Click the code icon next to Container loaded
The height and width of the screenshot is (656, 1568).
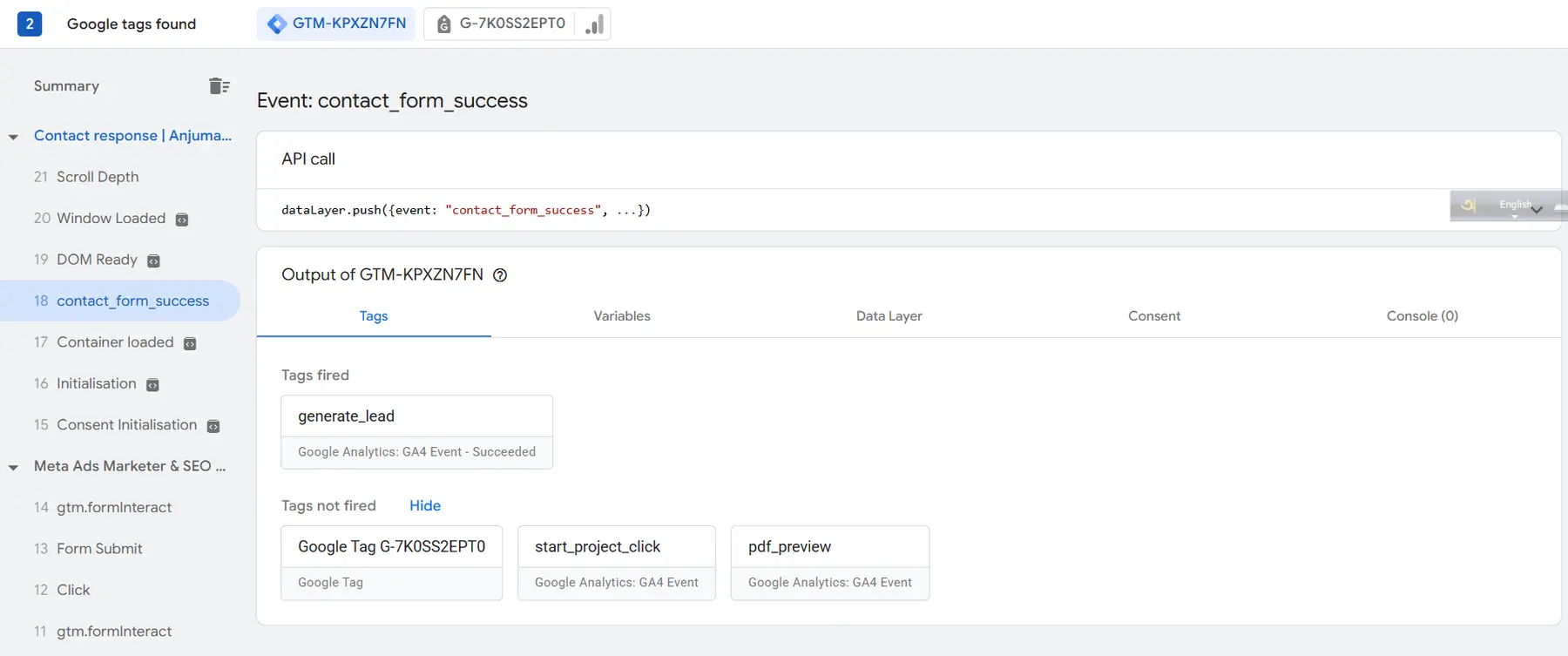190,344
